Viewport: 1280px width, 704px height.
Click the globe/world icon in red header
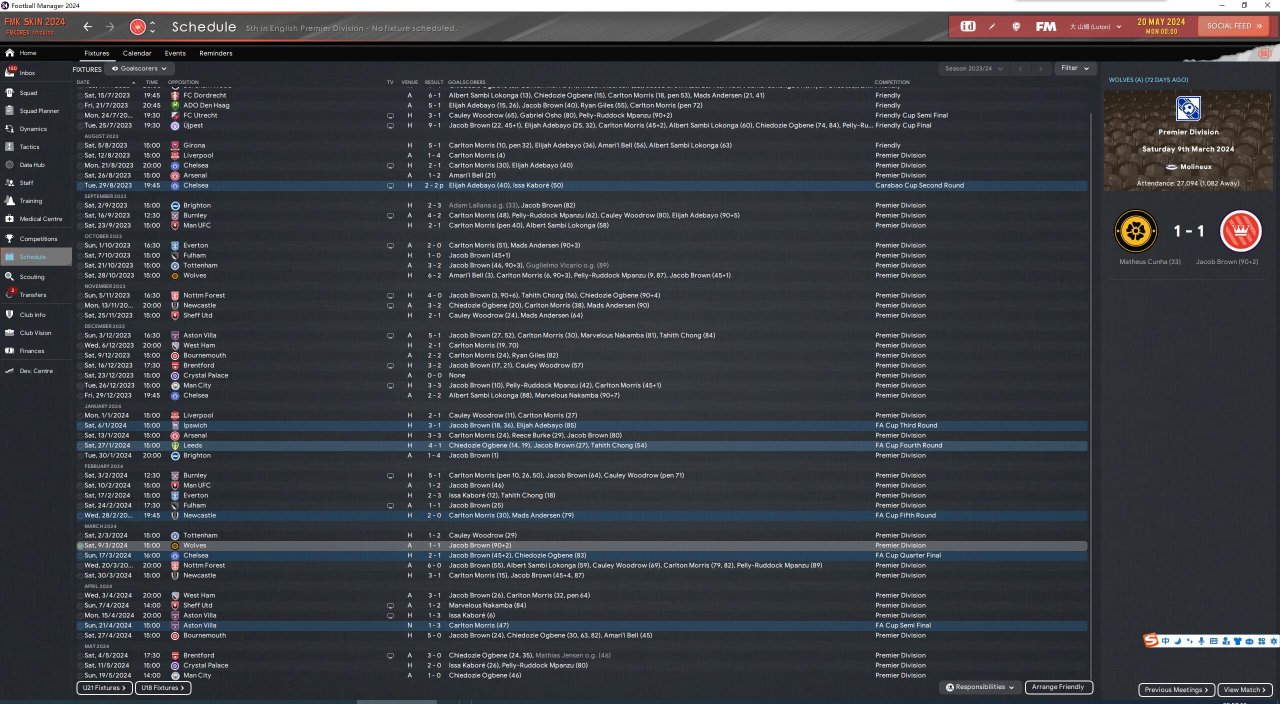pos(1017,26)
